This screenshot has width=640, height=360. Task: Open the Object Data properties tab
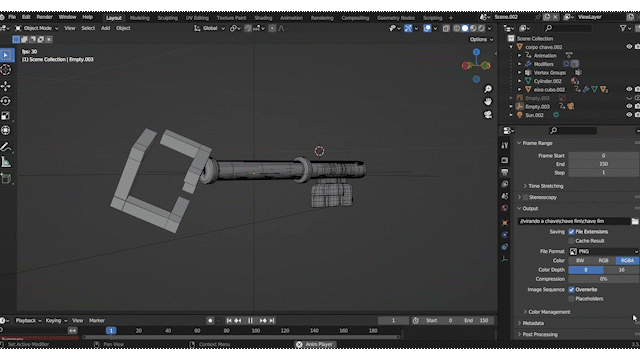click(505, 259)
